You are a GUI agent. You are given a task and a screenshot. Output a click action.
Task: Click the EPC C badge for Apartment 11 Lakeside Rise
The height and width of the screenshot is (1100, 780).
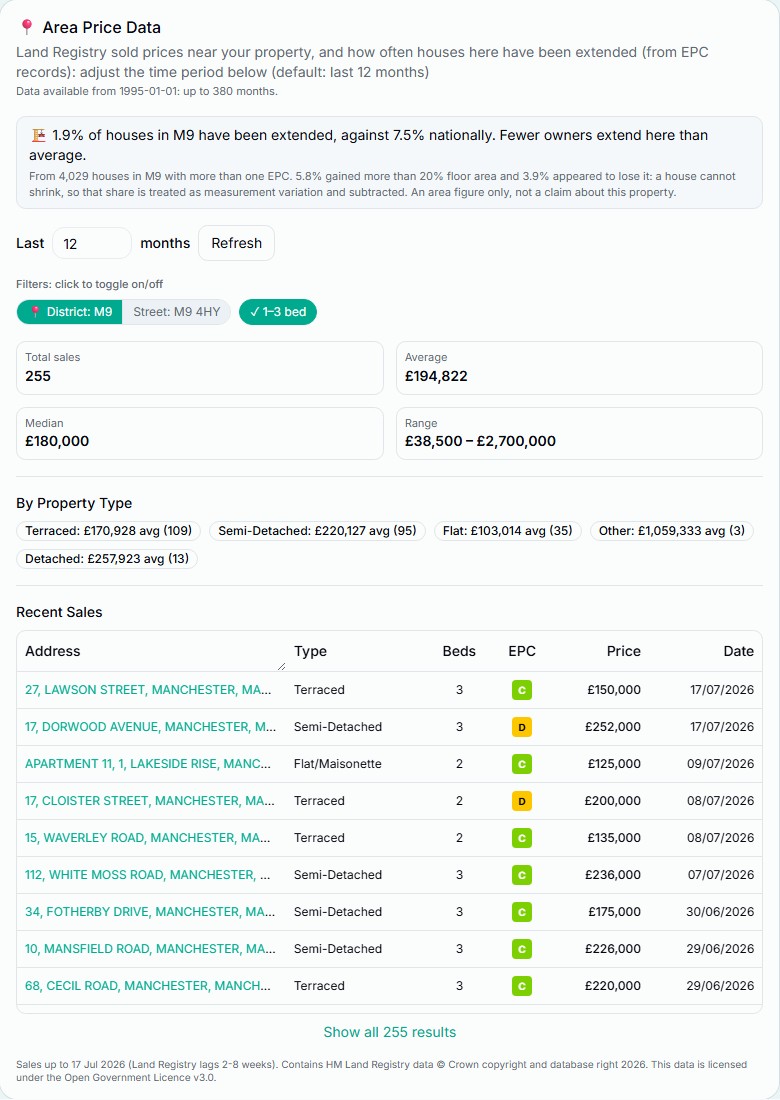coord(522,764)
